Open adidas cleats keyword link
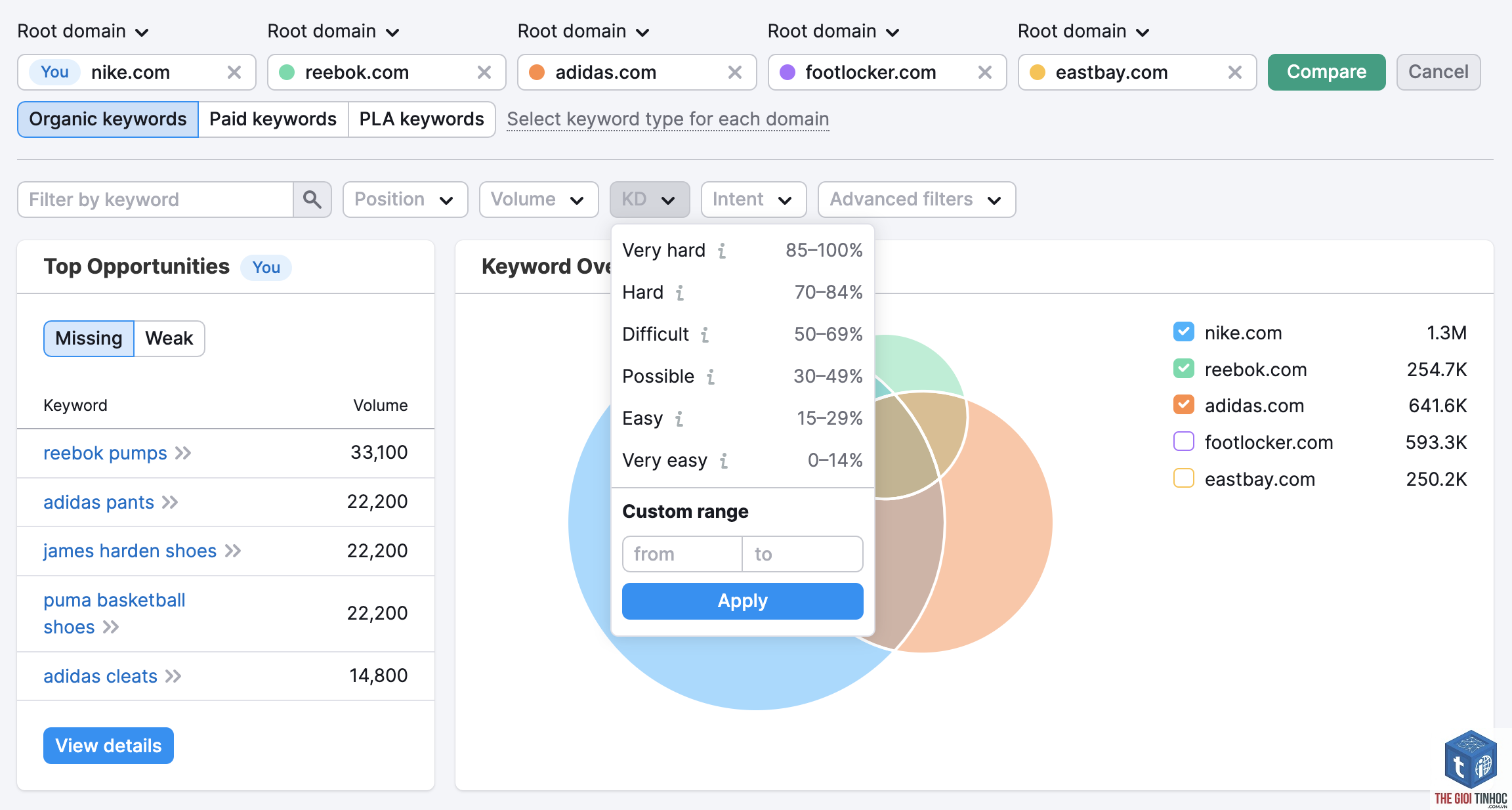Screen dimensions: 1512x810 pos(100,676)
